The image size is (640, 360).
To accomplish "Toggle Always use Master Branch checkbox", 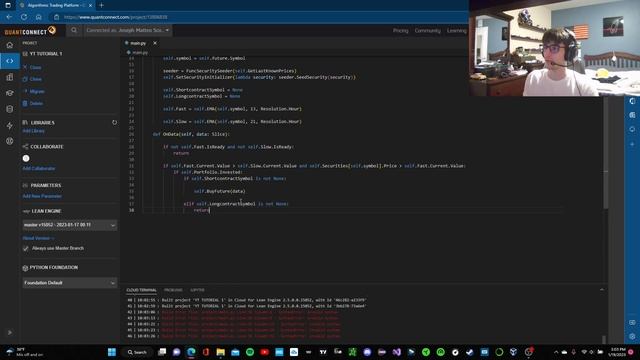I will (x=26, y=248).
